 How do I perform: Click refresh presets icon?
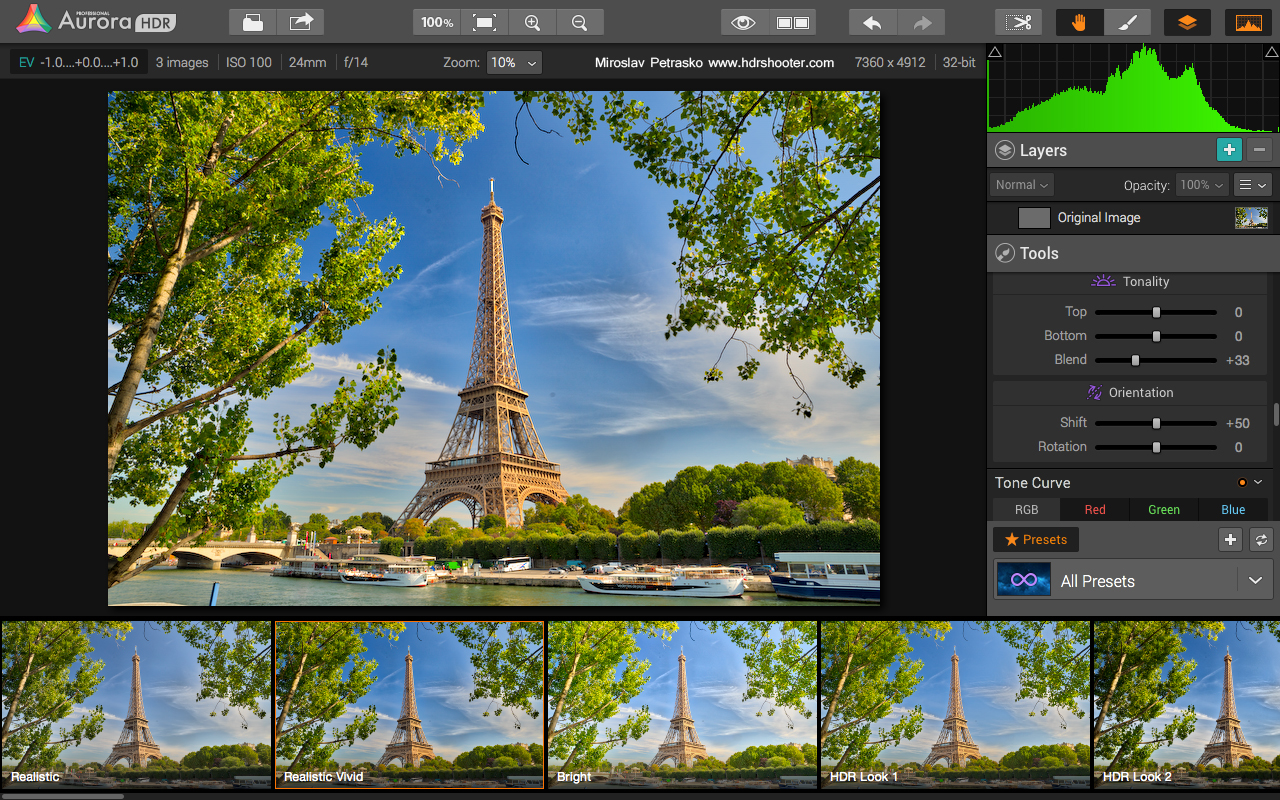click(1261, 540)
